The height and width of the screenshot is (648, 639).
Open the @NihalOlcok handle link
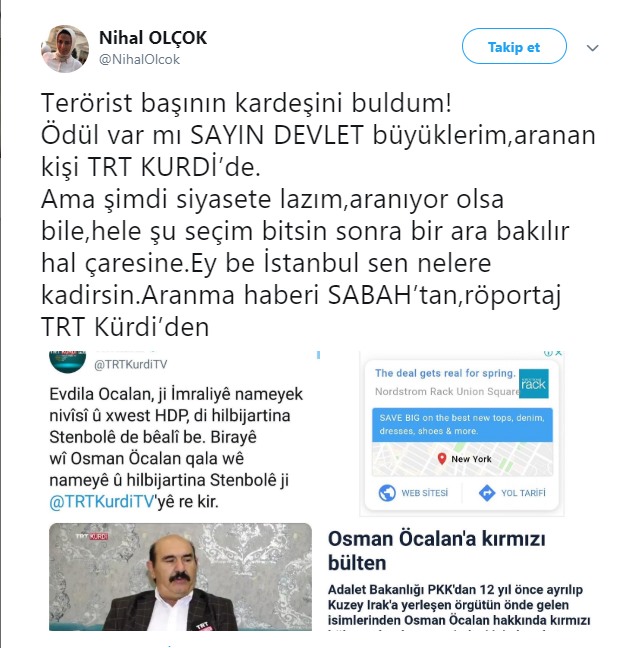[x=139, y=60]
